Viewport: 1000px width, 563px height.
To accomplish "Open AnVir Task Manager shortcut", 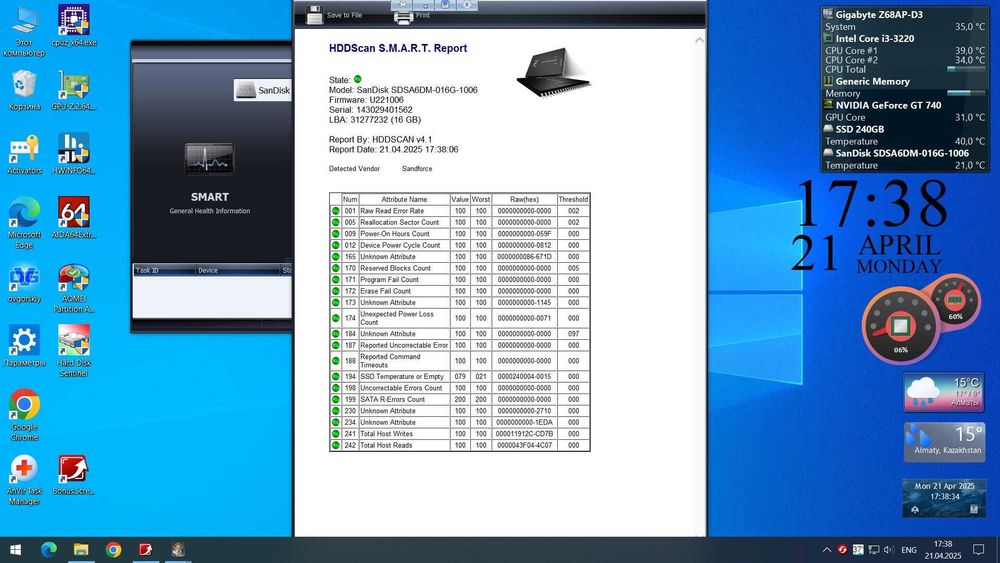I will point(24,480).
